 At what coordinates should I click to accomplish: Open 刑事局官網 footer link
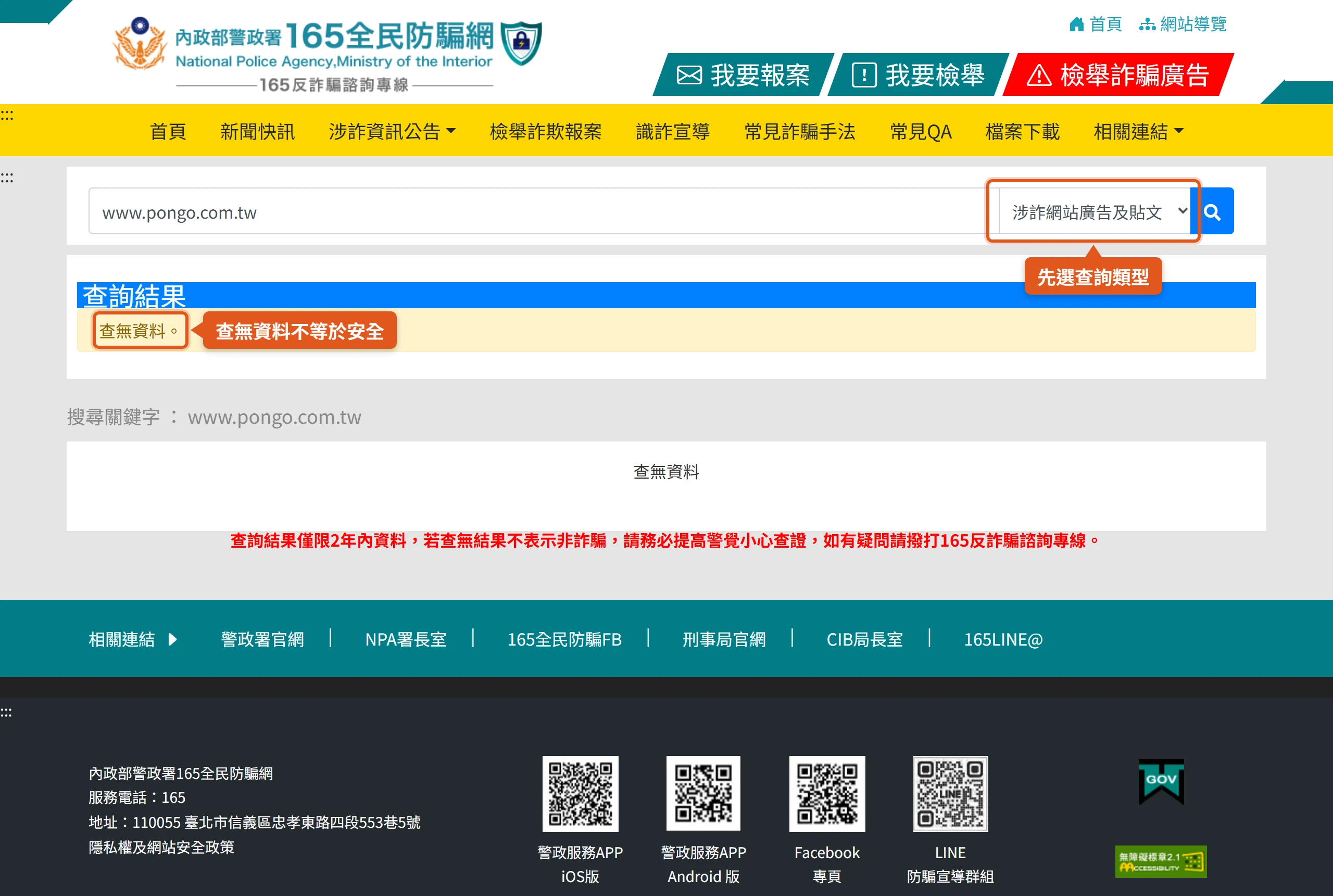coord(724,639)
